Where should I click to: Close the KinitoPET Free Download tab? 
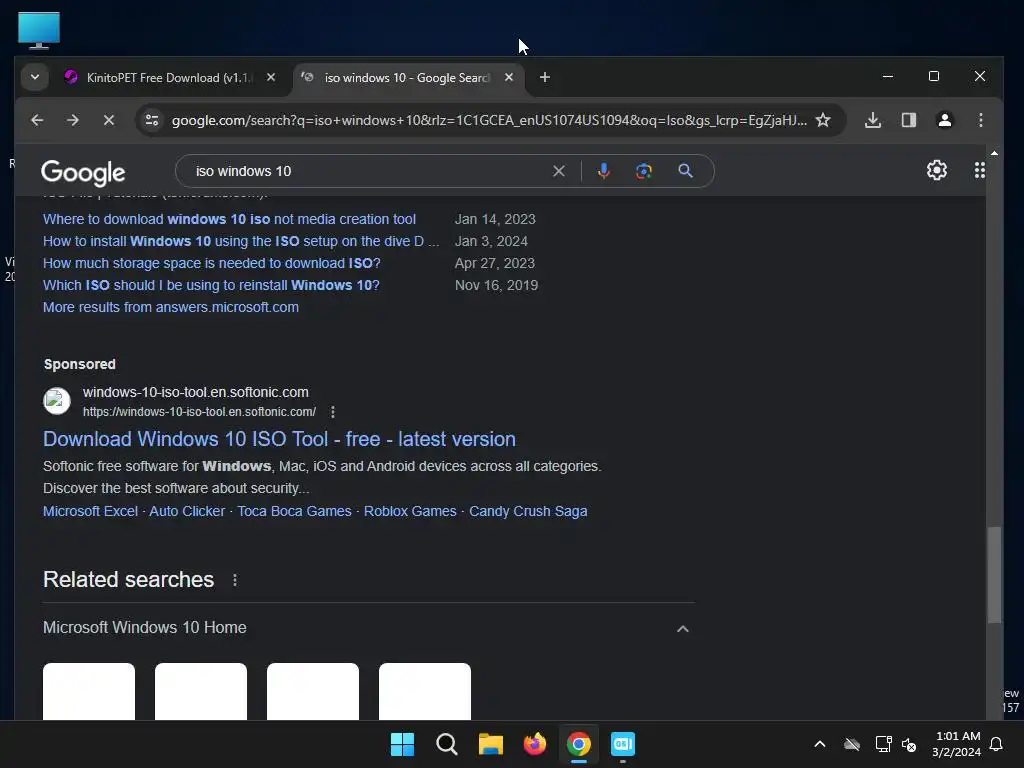pos(271,77)
